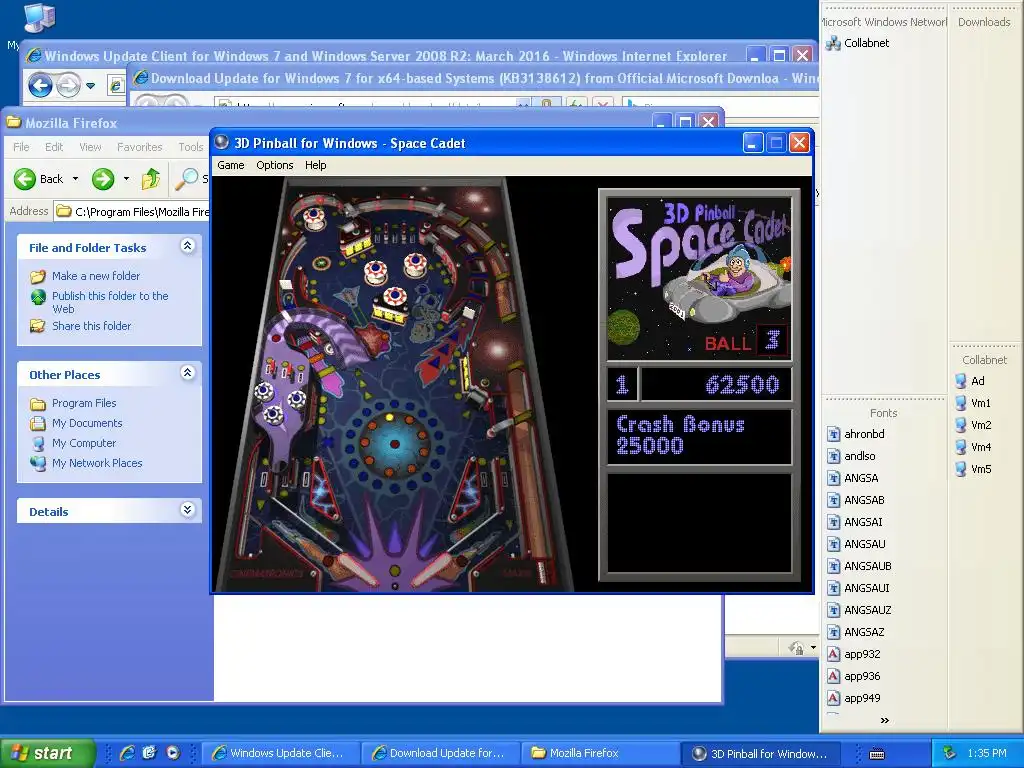Launch Internet Explorer from Quick Launch
The image size is (1024, 768).
click(x=127, y=753)
